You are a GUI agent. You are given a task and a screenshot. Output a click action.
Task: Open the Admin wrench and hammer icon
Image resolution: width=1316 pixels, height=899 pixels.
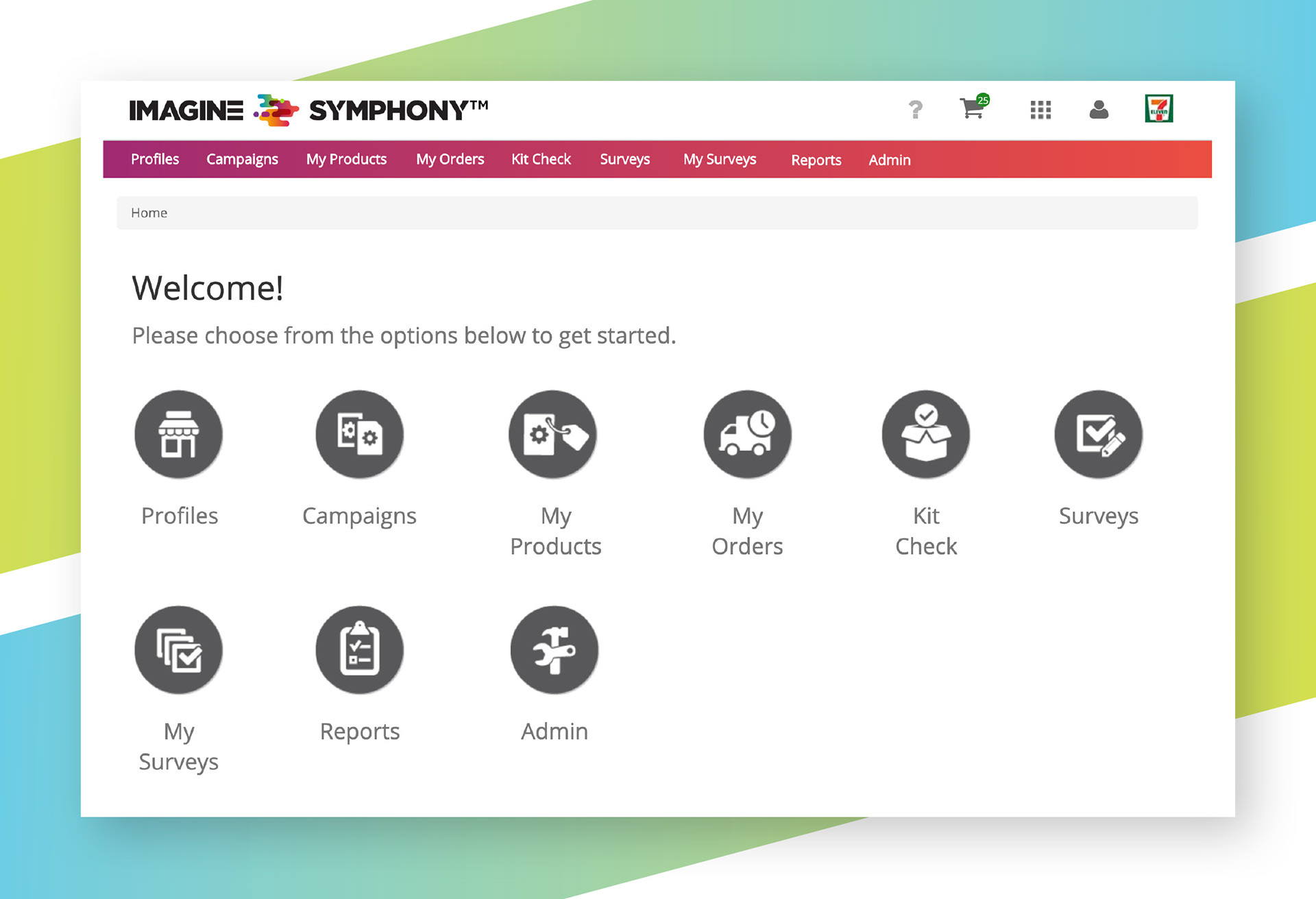pyautogui.click(x=555, y=649)
